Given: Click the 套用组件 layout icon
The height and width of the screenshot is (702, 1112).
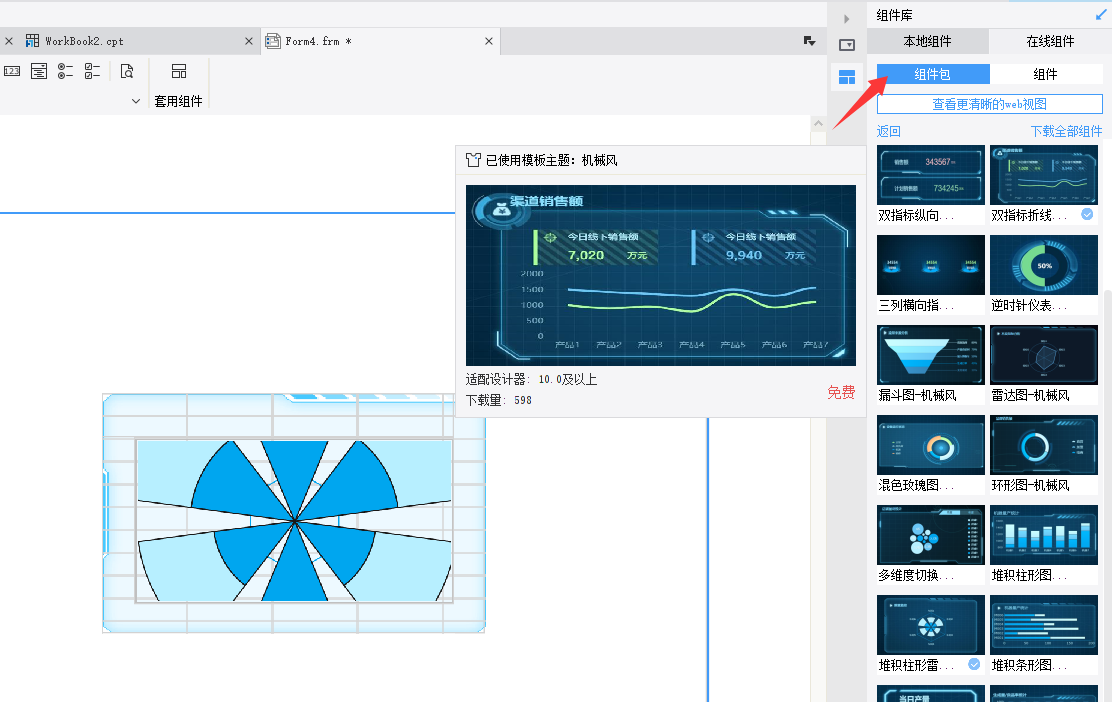Looking at the screenshot, I should (x=179, y=71).
